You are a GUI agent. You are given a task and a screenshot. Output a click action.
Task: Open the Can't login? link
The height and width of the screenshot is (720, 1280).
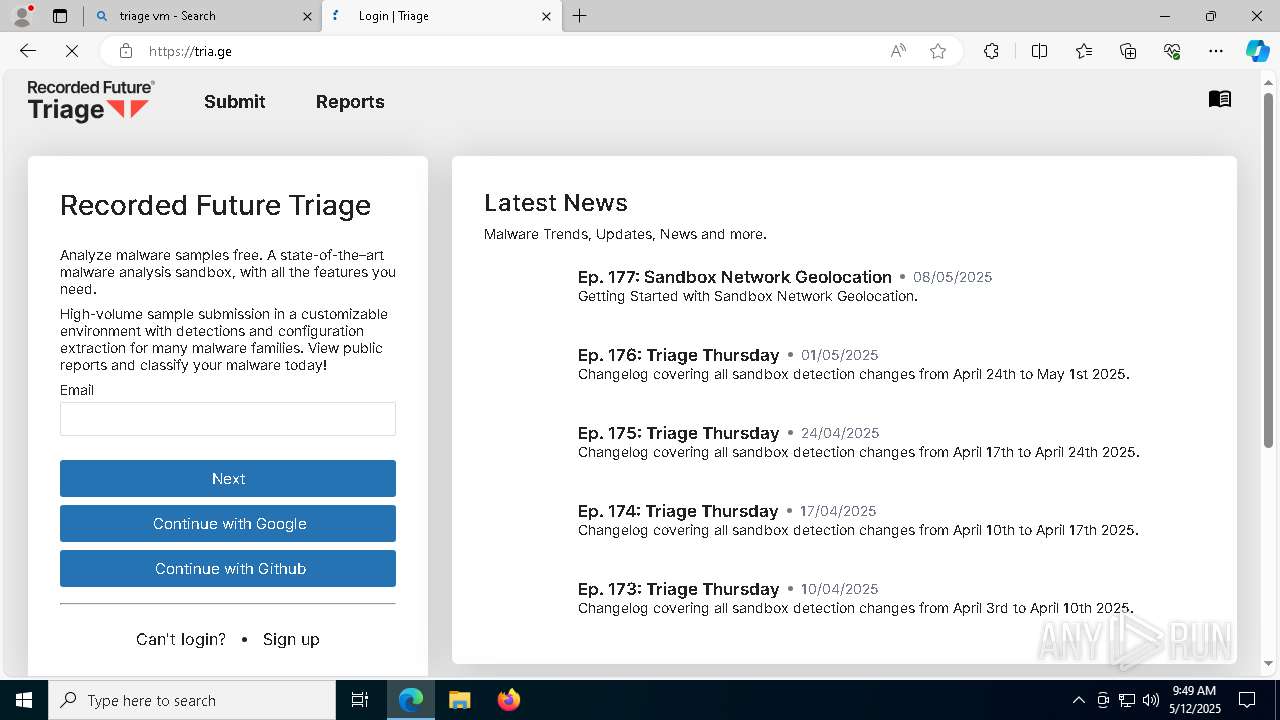point(181,639)
